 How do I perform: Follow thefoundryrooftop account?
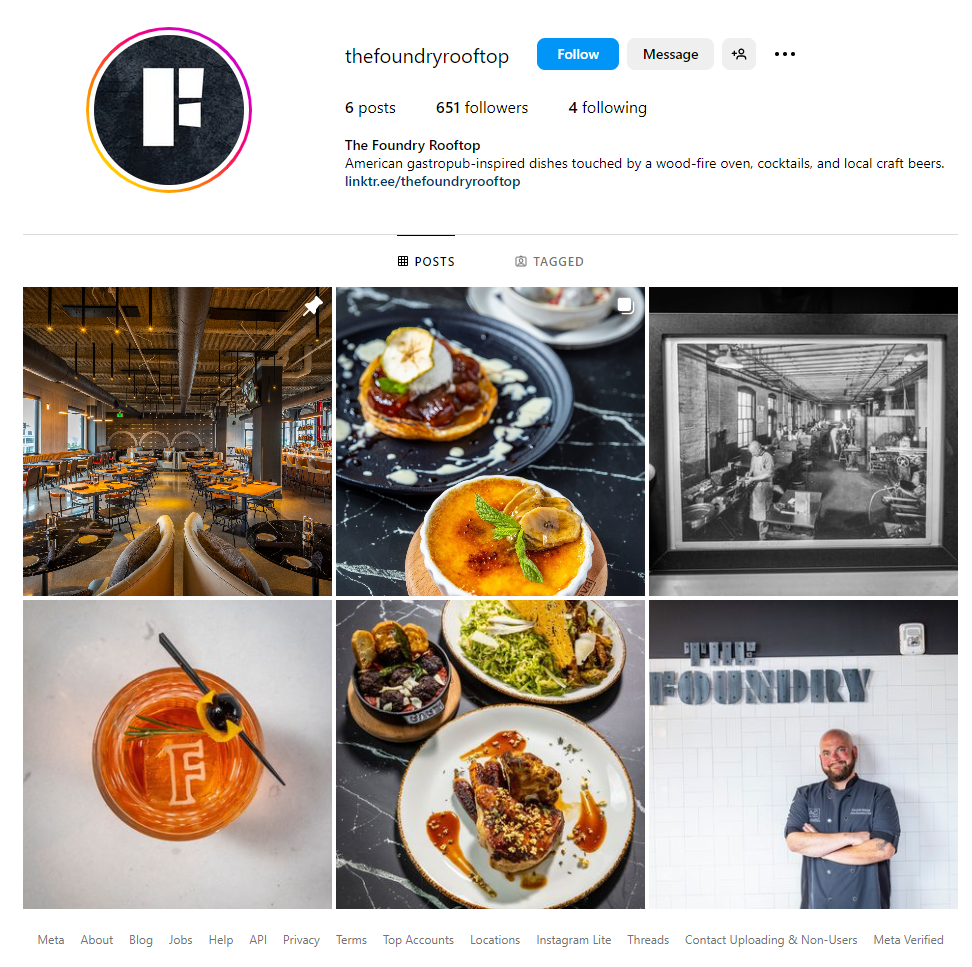tap(577, 54)
